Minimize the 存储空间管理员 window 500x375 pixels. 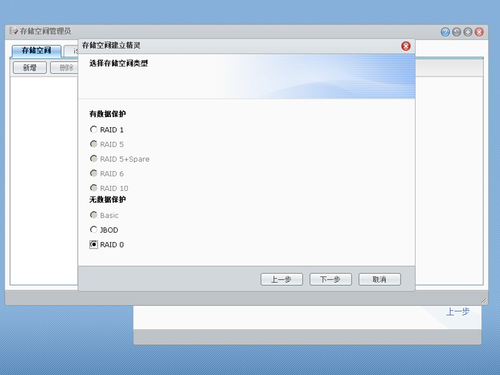coord(457,32)
